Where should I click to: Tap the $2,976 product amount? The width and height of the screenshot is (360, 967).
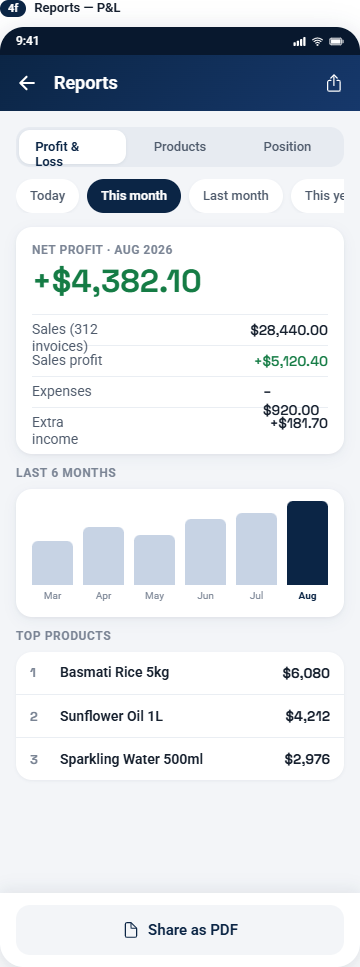pyautogui.click(x=307, y=760)
